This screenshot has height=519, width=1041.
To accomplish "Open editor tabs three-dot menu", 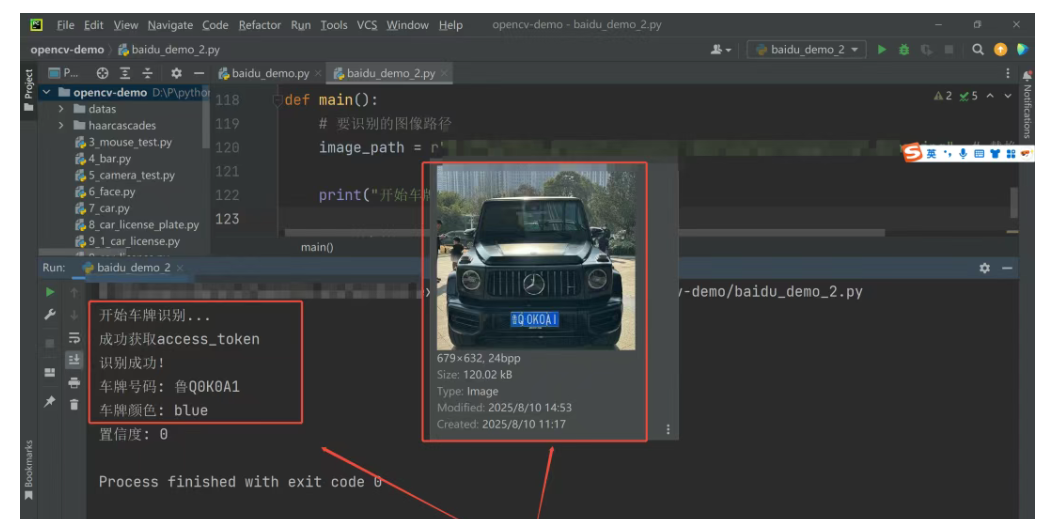I will click(1008, 73).
